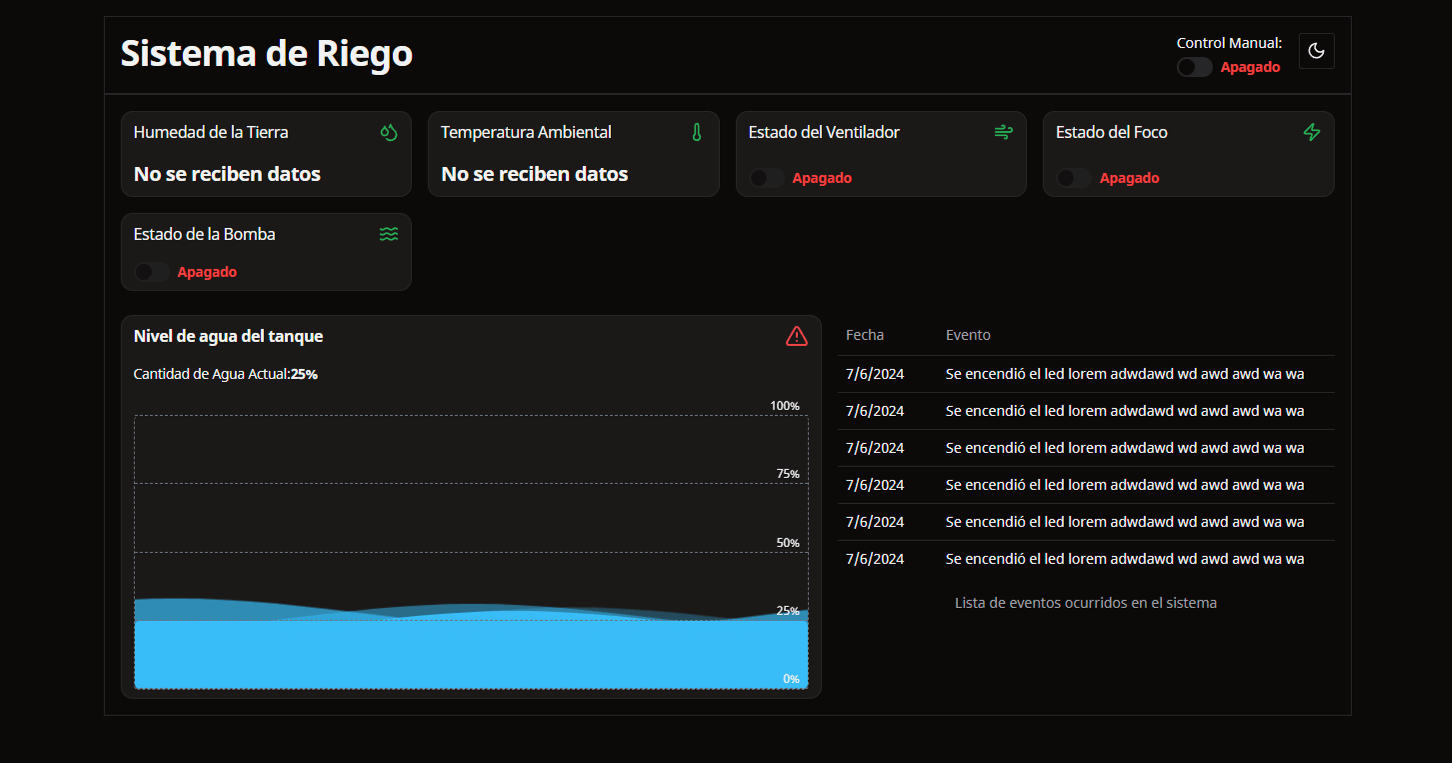This screenshot has height=763, width=1452.
Task: Click the Sistema de Riego title
Action: click(x=267, y=53)
